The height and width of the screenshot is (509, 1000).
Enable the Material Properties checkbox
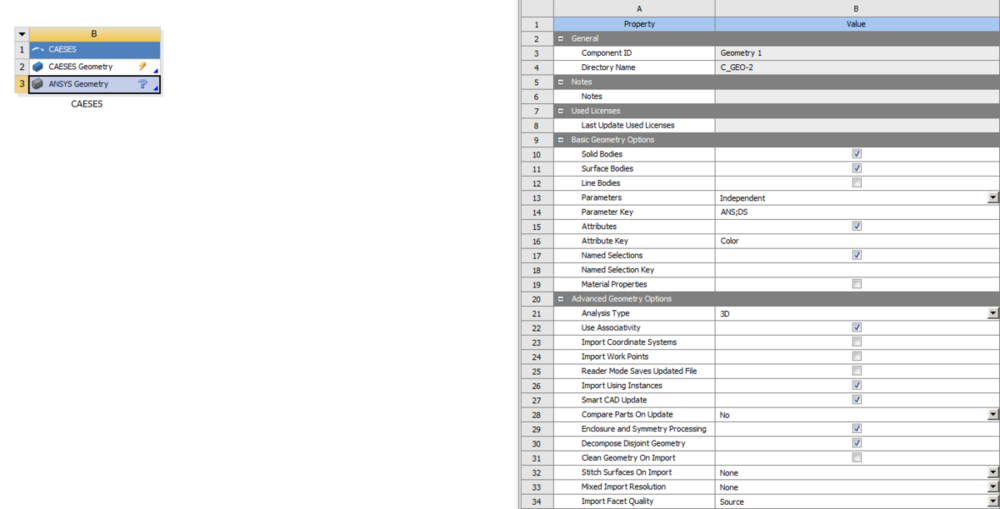857,284
